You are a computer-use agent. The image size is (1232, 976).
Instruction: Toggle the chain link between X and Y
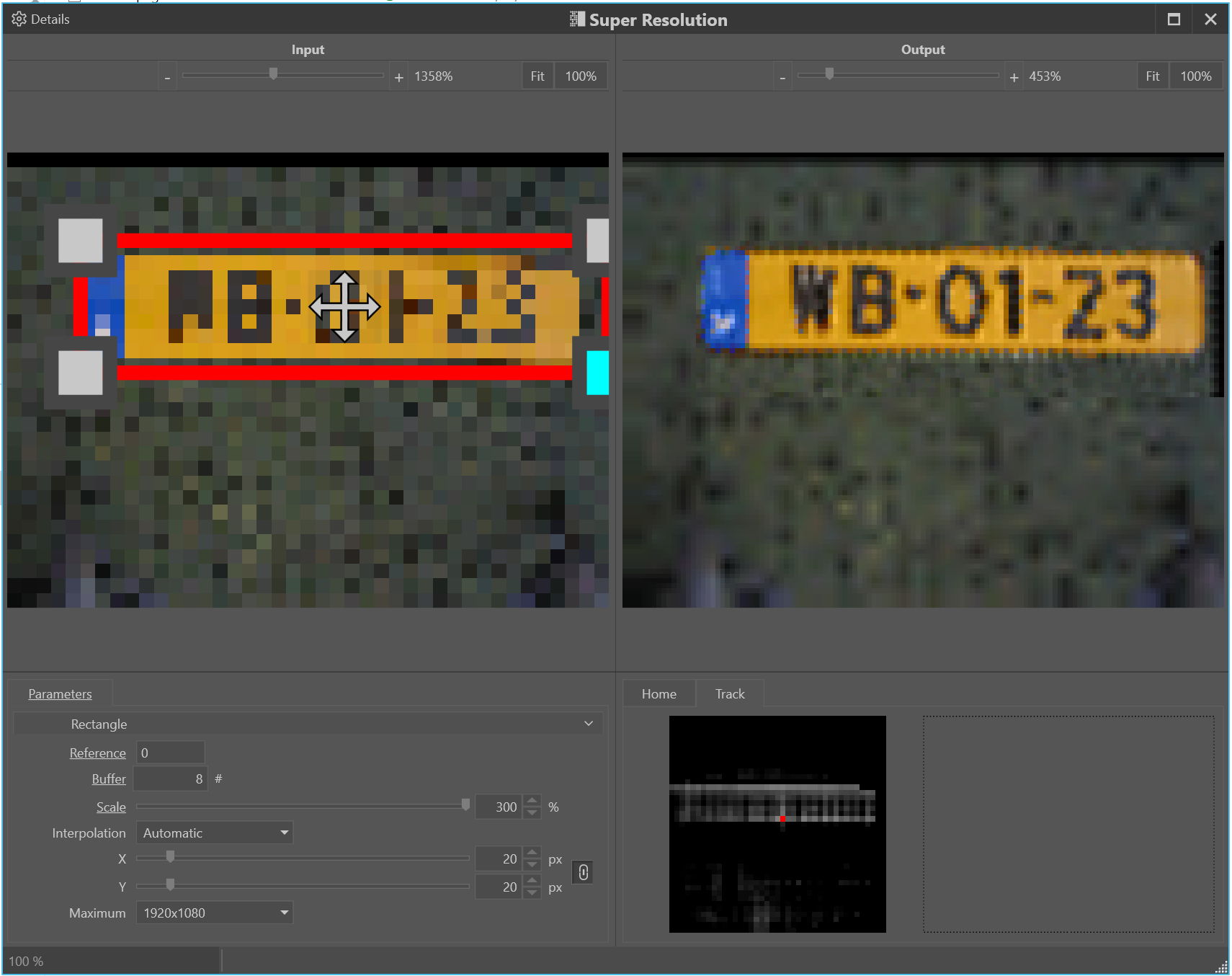tap(583, 872)
